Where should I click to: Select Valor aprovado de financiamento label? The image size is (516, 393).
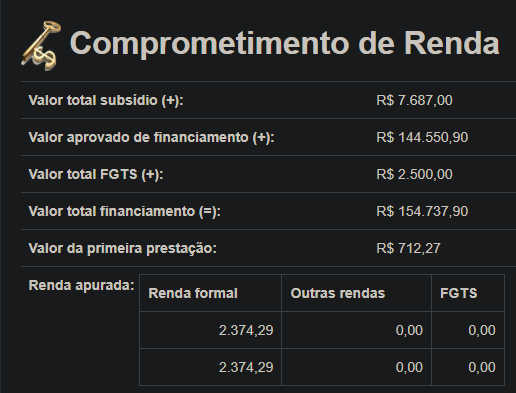pyautogui.click(x=152, y=137)
